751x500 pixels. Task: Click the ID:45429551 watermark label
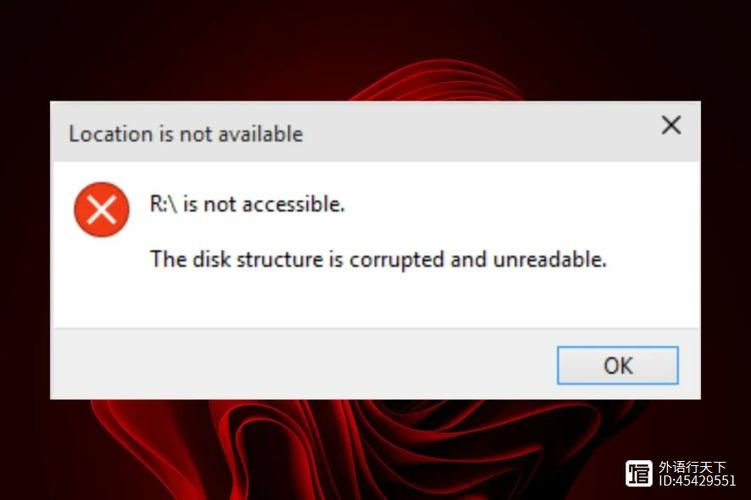click(697, 481)
